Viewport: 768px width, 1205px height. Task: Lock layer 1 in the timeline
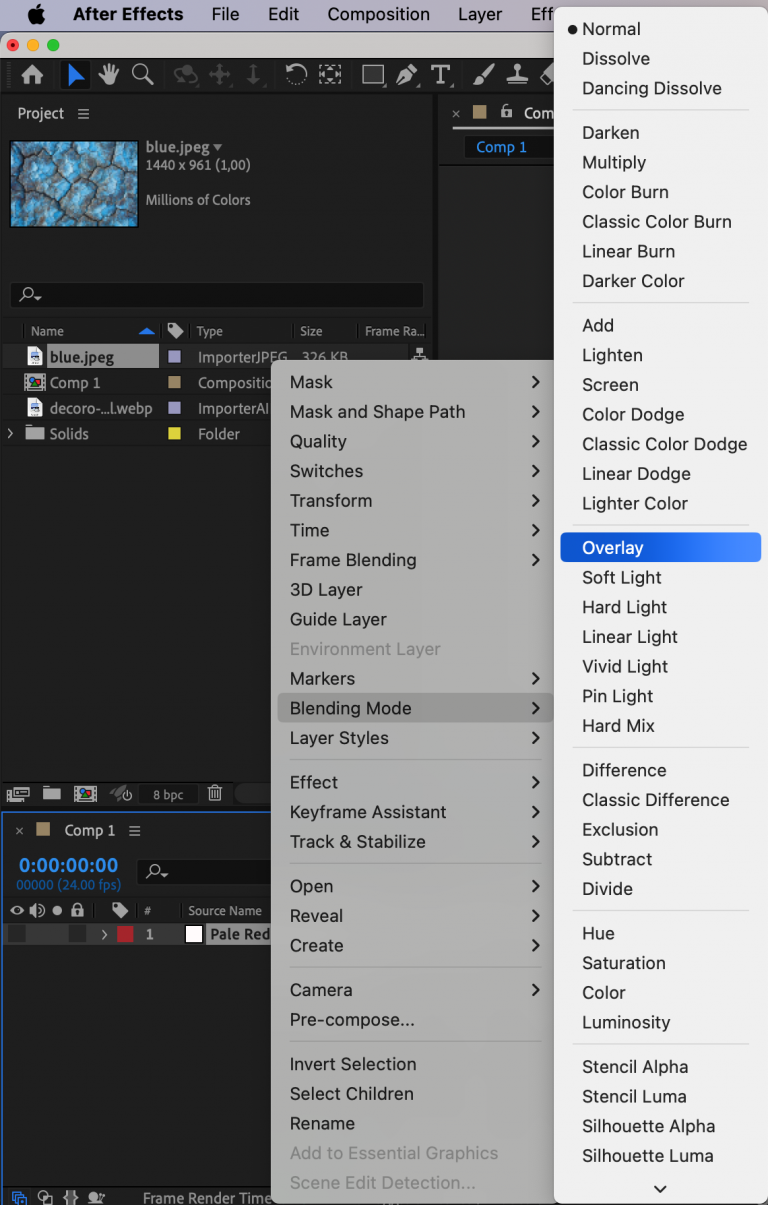click(x=76, y=934)
